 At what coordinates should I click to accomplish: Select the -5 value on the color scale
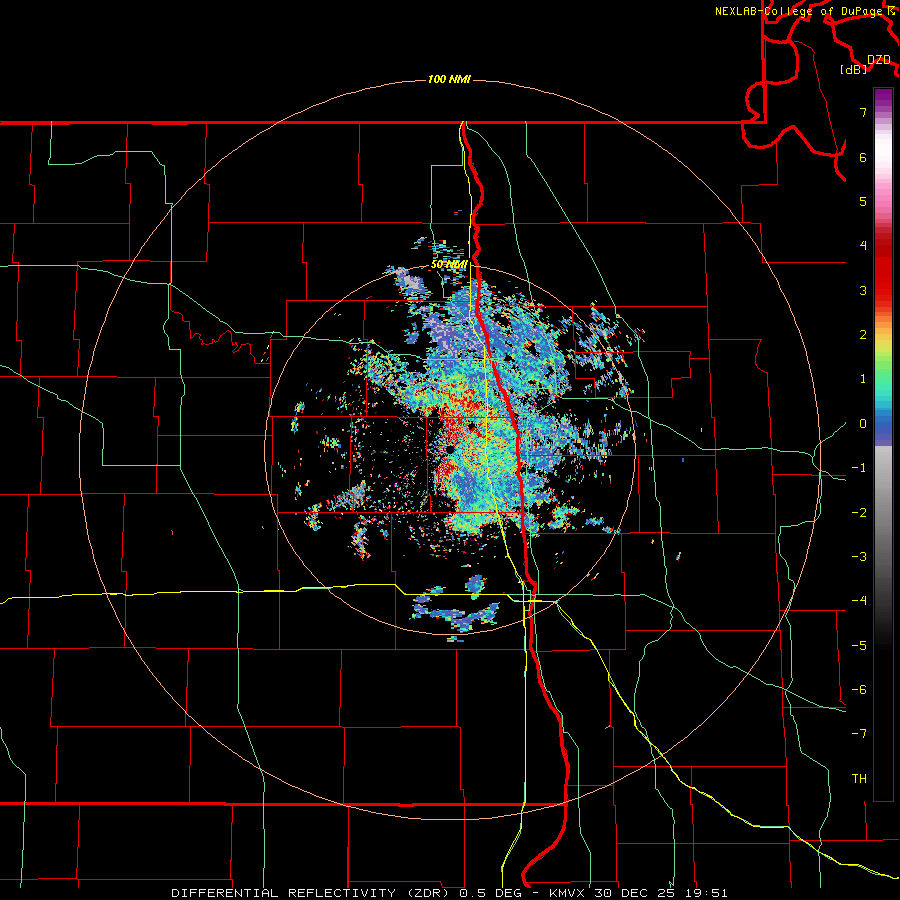click(x=859, y=646)
